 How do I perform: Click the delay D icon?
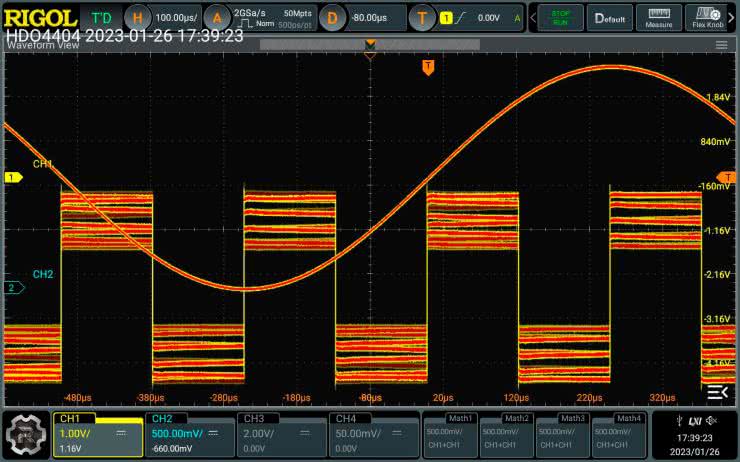(332, 18)
